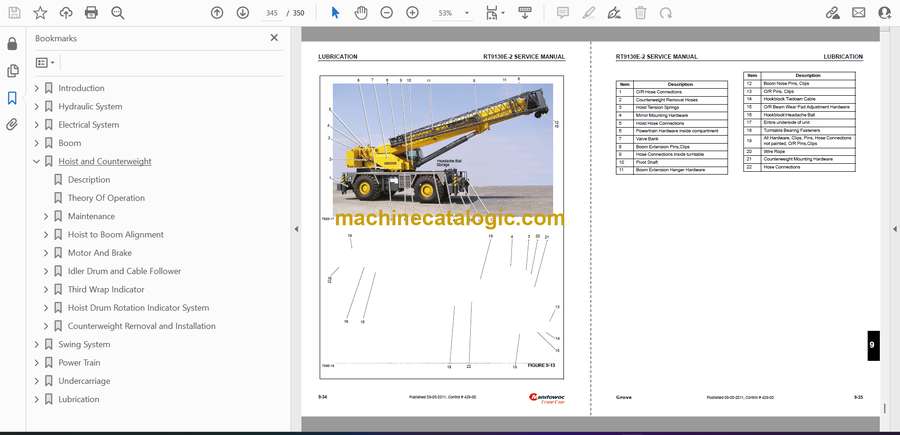Add document to favorites star icon
The image size is (900, 435).
point(40,13)
